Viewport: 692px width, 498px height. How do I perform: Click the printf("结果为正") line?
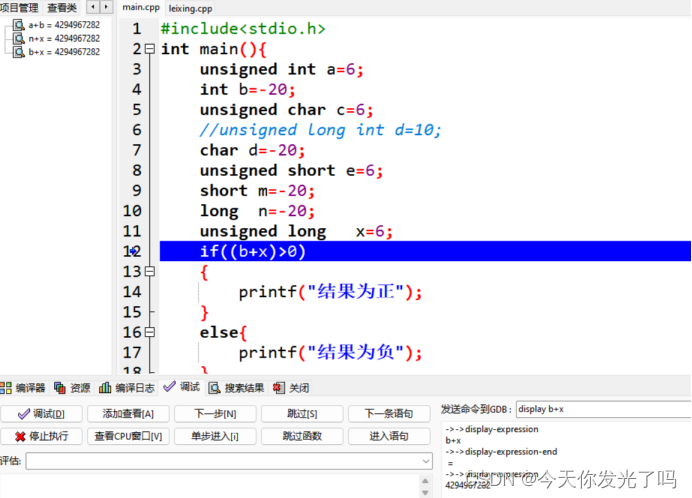click(x=330, y=292)
